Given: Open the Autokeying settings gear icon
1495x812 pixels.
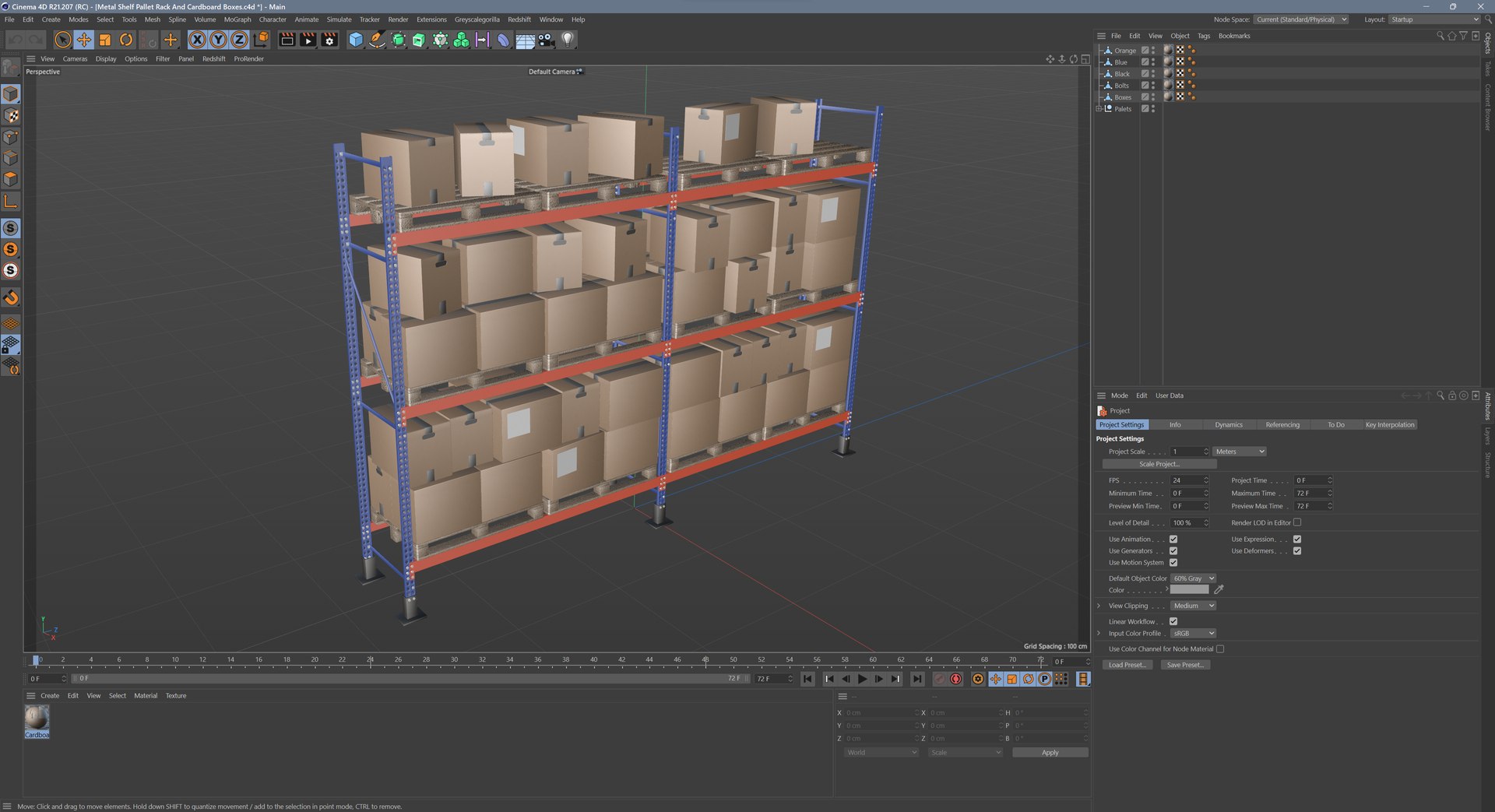Looking at the screenshot, I should click(x=978, y=679).
